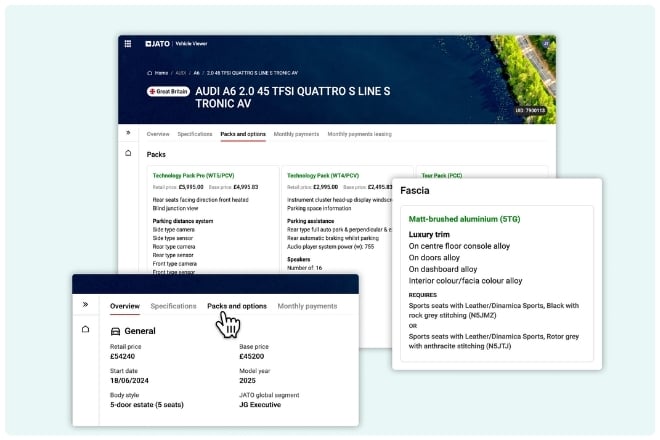The width and height of the screenshot is (660, 440).
Task: Click the Great Britain flag badge
Action: [168, 91]
